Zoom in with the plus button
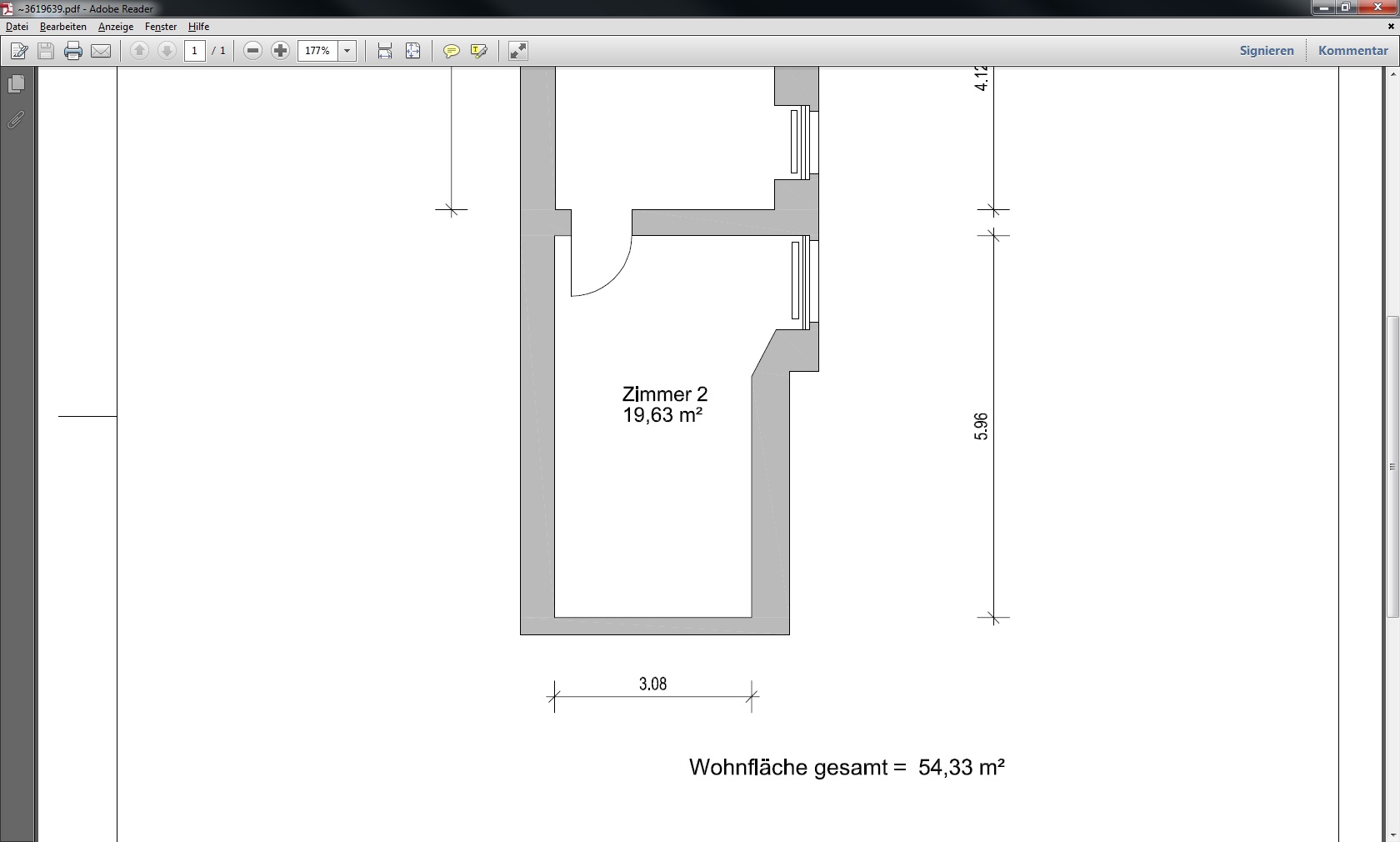This screenshot has height=842, width=1400. click(x=281, y=51)
